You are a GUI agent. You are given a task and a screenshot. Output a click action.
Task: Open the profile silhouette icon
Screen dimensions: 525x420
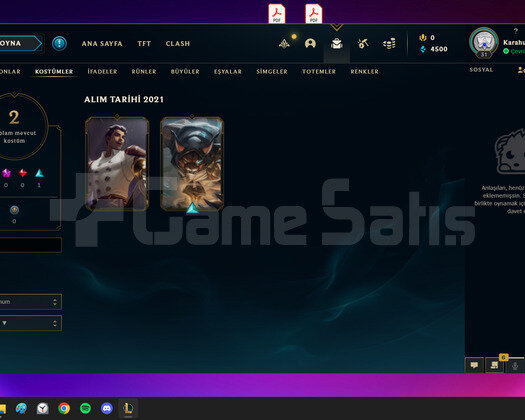click(310, 44)
